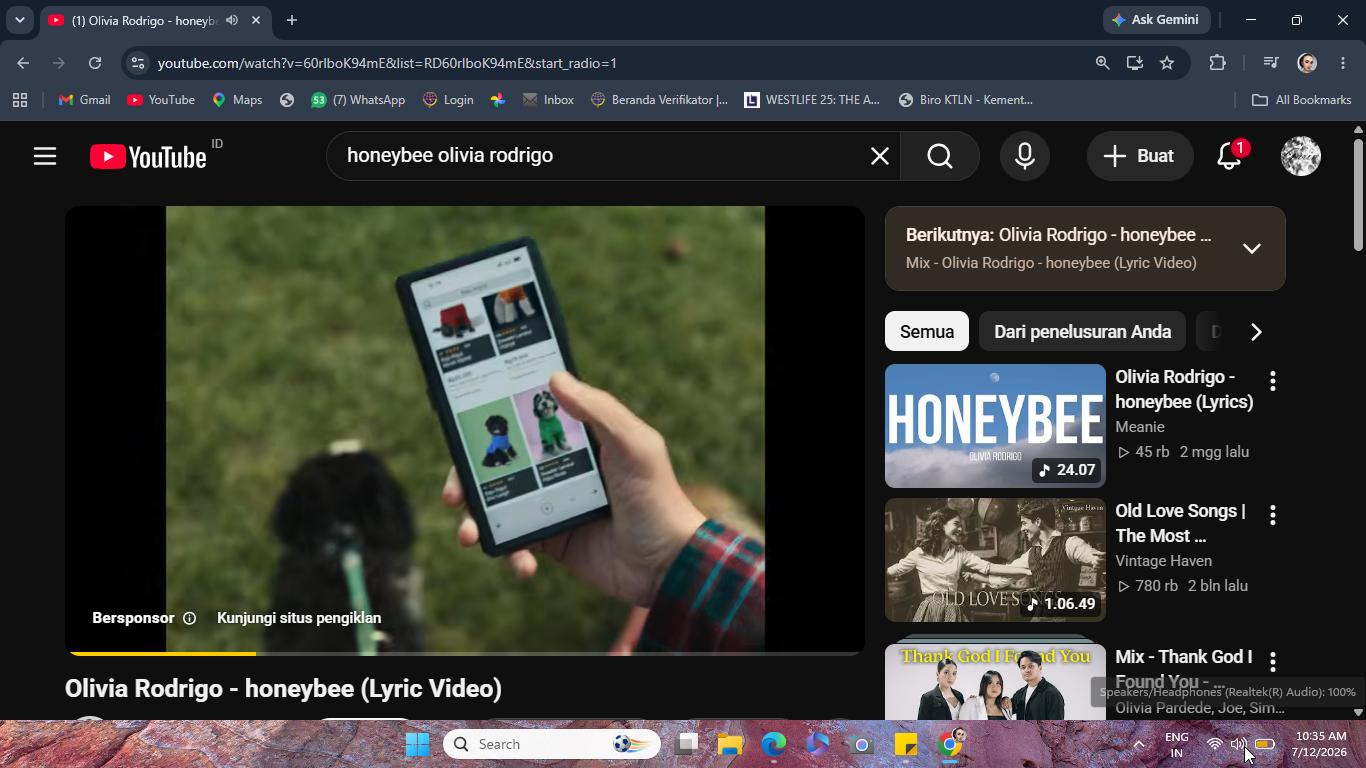Open the Chrome three-dot menu
The image size is (1366, 768).
click(1343, 63)
